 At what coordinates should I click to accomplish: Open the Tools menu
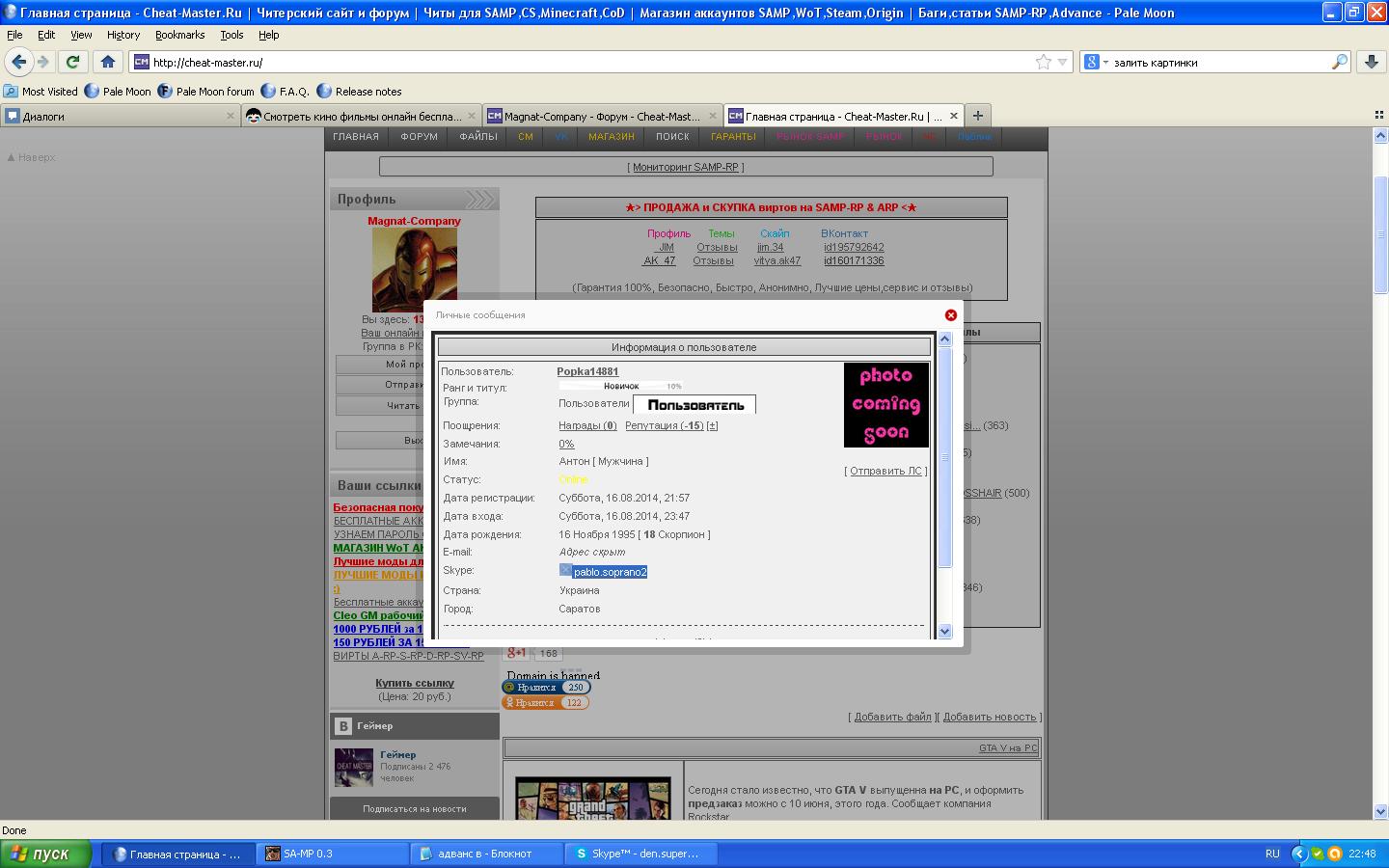pyautogui.click(x=231, y=35)
